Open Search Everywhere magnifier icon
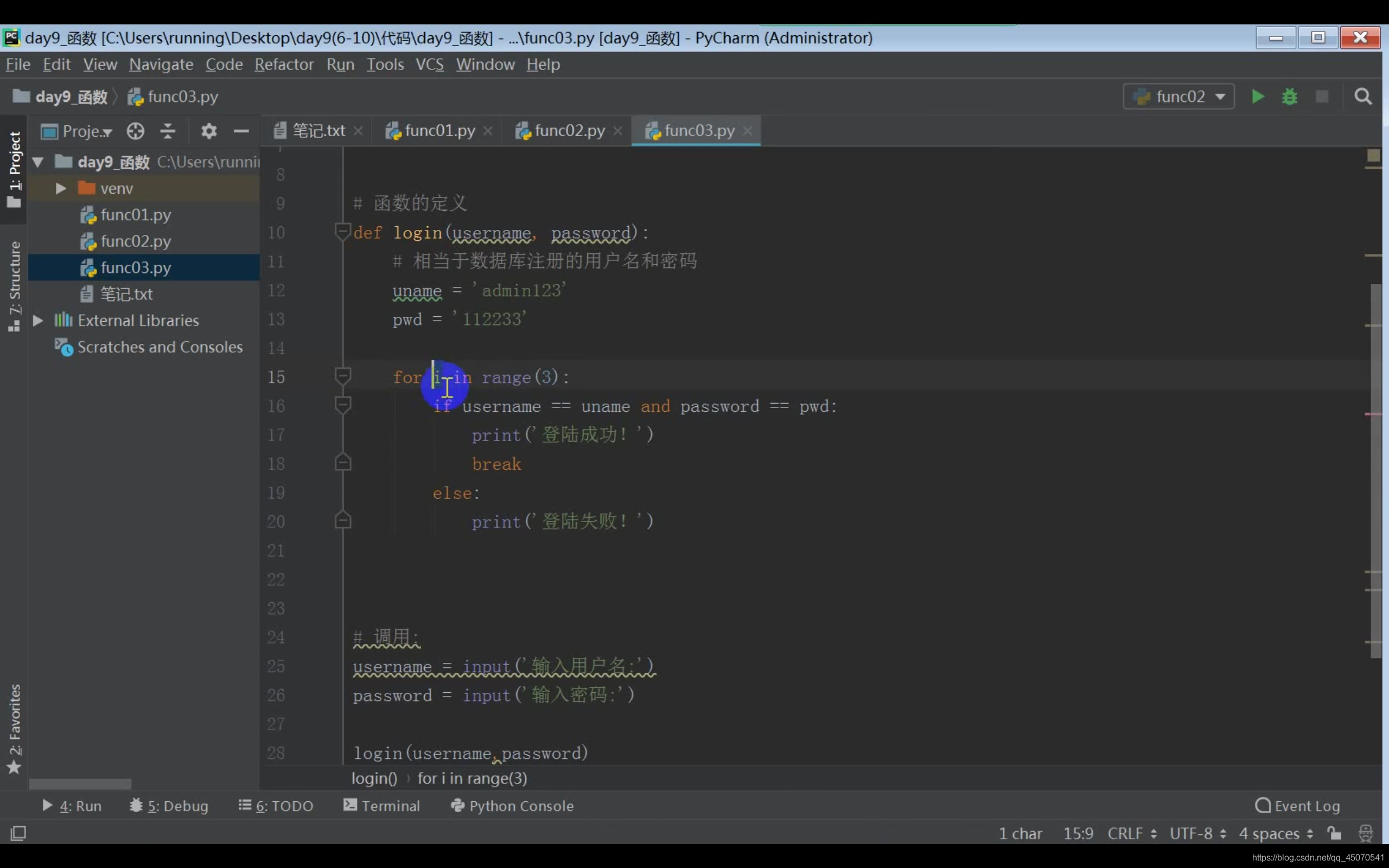Viewport: 1389px width, 868px height. (x=1362, y=97)
